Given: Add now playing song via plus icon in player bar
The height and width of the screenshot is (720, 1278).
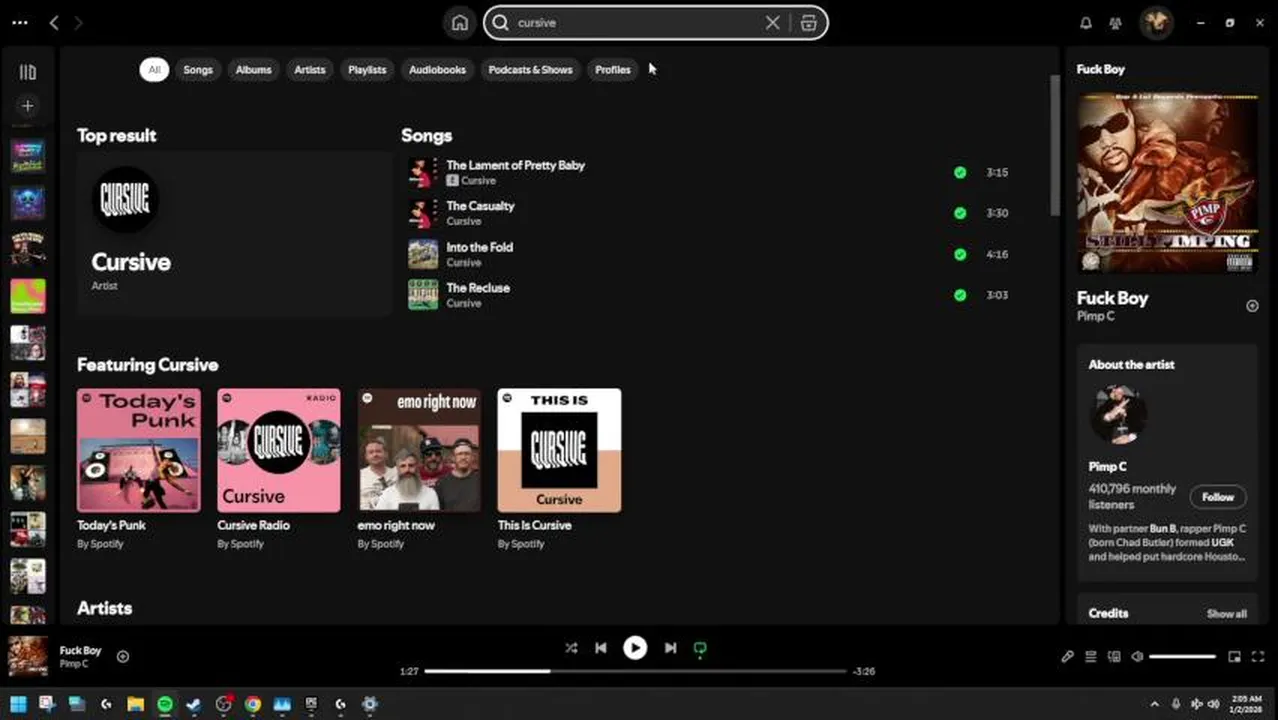Looking at the screenshot, I should (x=123, y=657).
